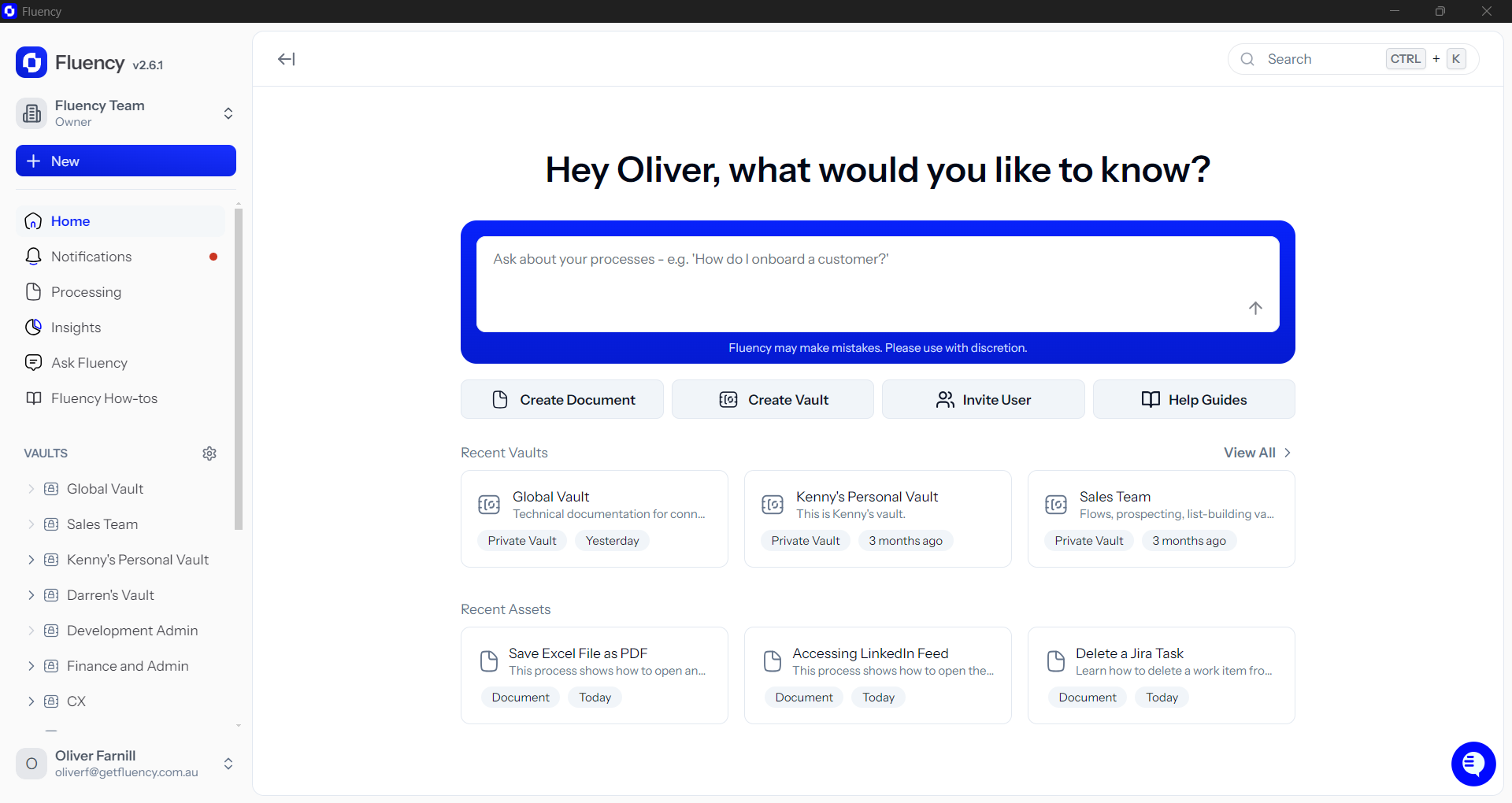
Task: Expand the Finance and Admin chevron
Action: 31,666
